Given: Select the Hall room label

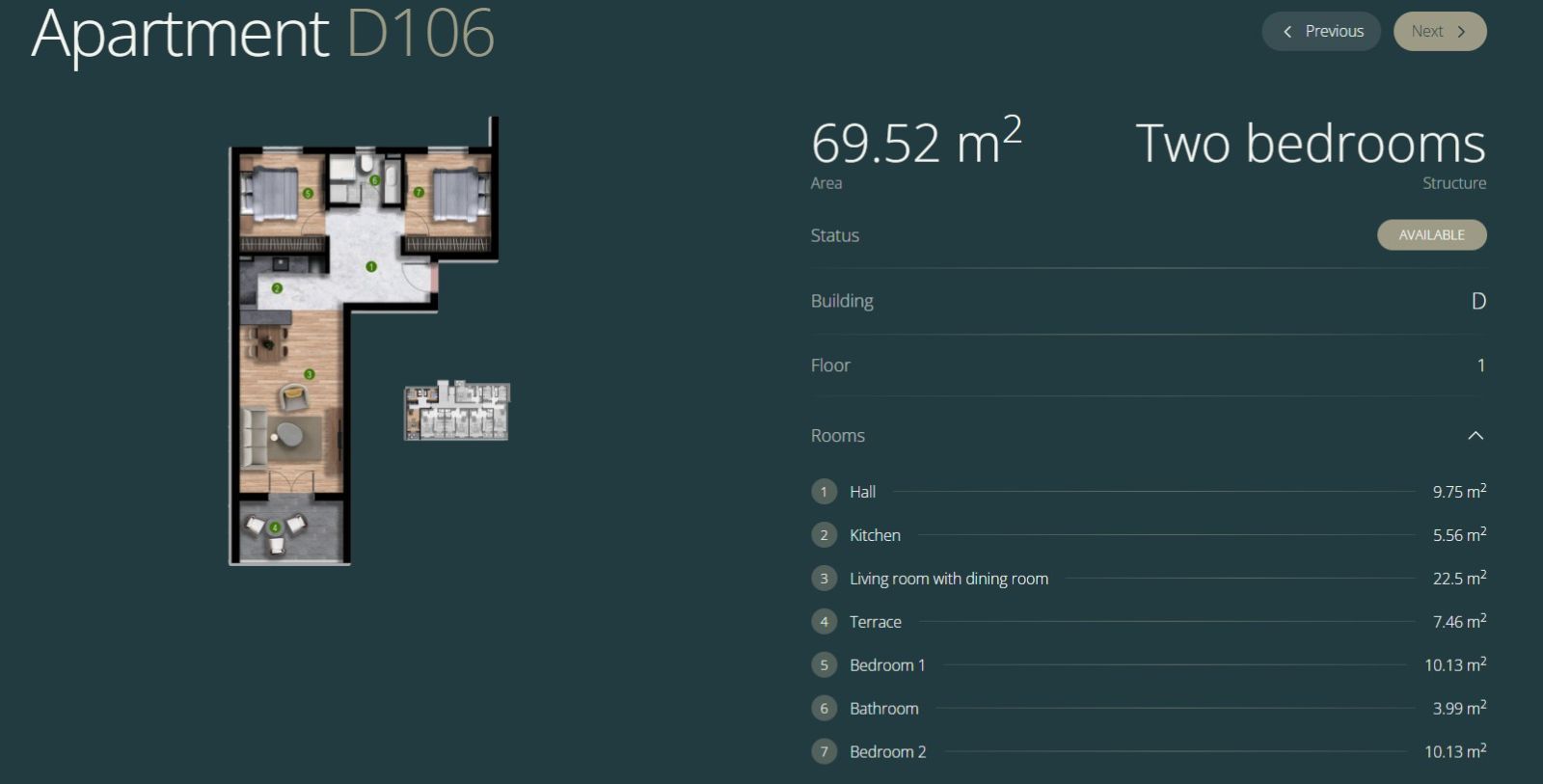Looking at the screenshot, I should pos(862,492).
